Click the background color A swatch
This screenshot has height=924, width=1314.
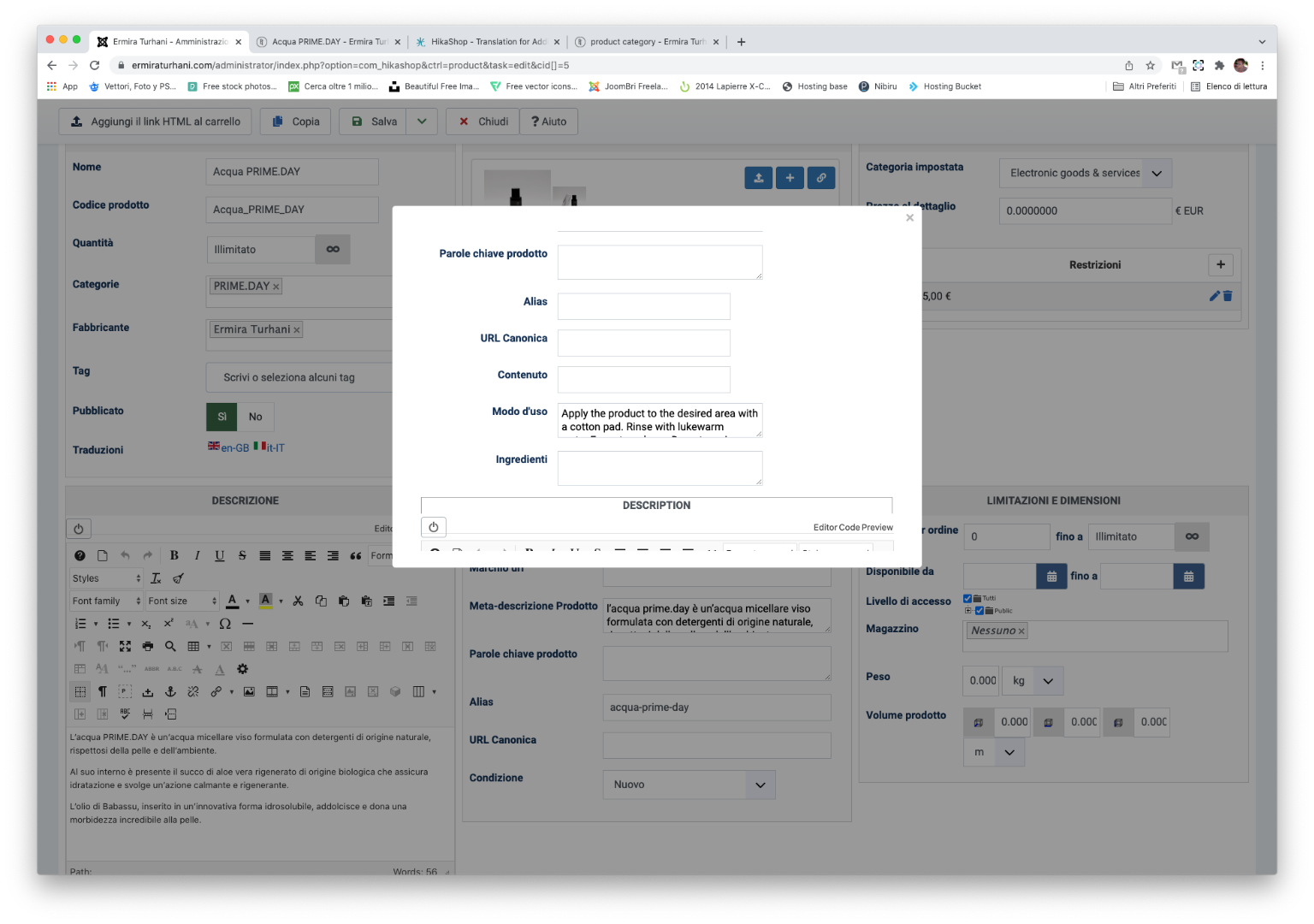(266, 601)
